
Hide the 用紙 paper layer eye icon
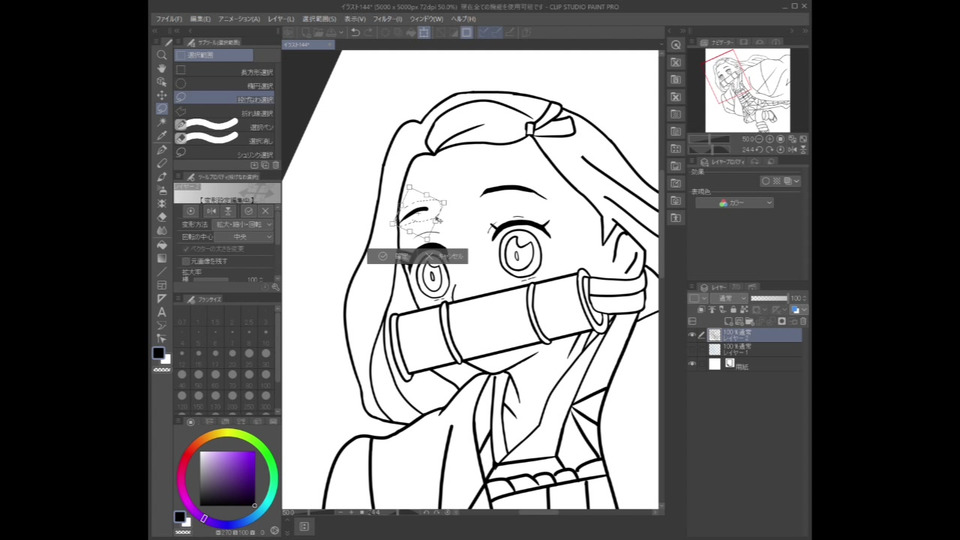pos(692,364)
